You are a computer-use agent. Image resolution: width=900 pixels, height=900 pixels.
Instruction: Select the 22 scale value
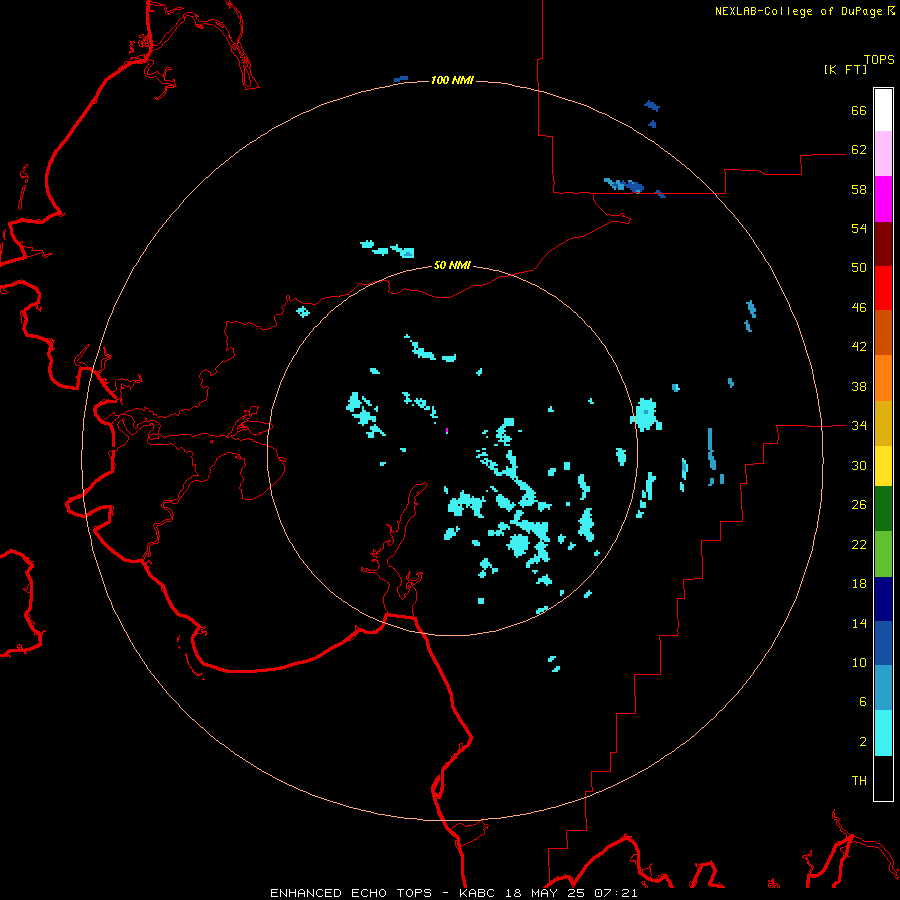(x=859, y=545)
